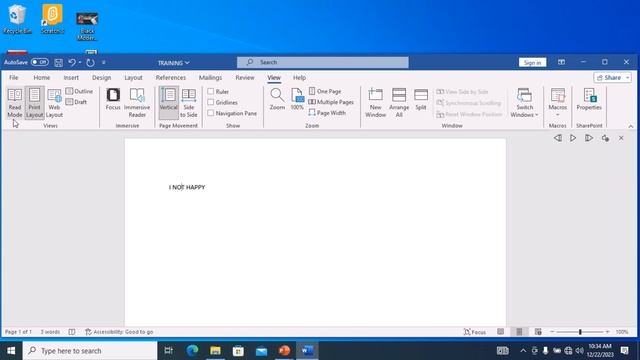Enable the Navigation Pane checkbox
Image resolution: width=640 pixels, height=360 pixels.
click(211, 113)
